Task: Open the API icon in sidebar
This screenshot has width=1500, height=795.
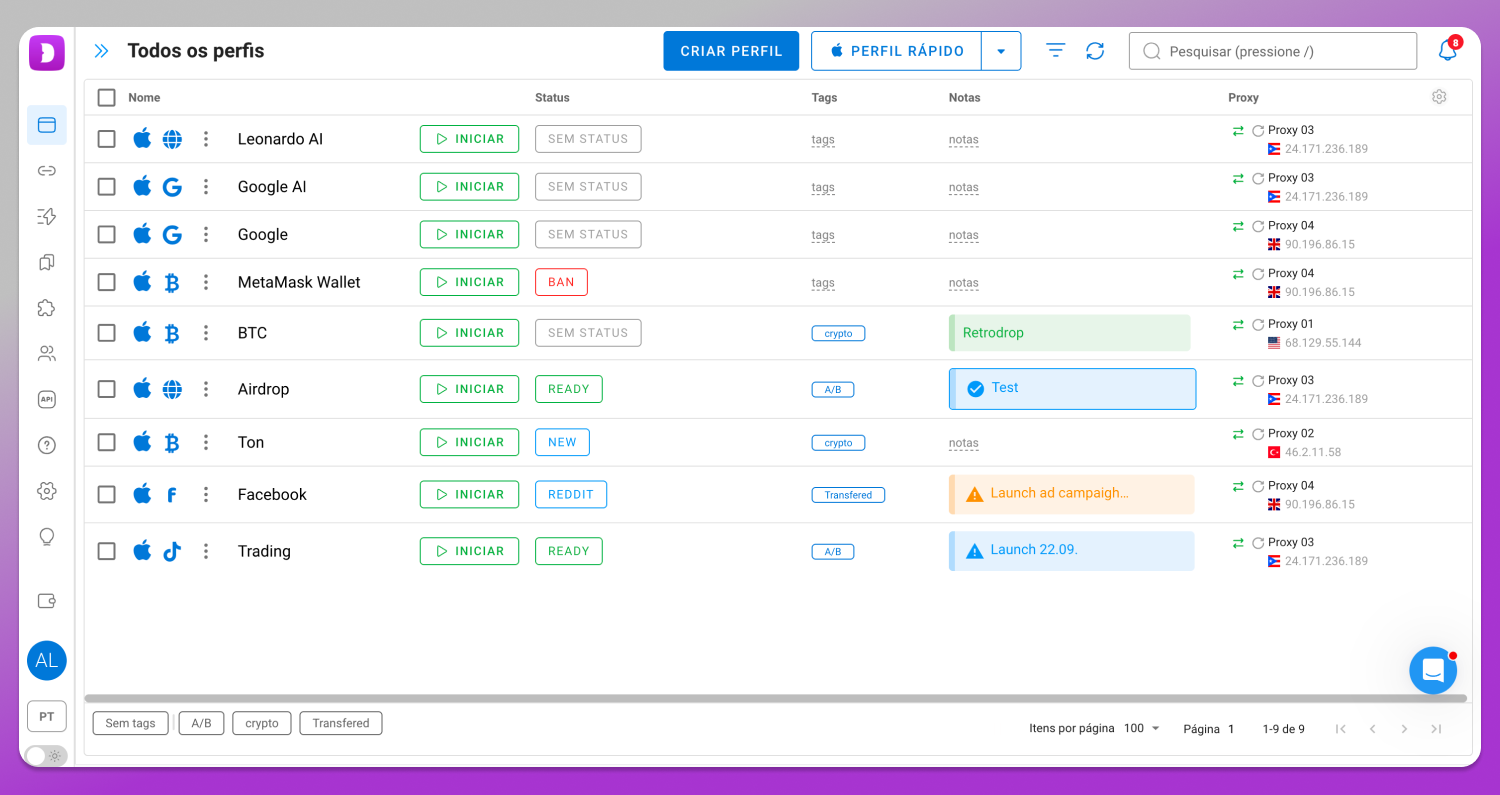Action: pyautogui.click(x=46, y=399)
